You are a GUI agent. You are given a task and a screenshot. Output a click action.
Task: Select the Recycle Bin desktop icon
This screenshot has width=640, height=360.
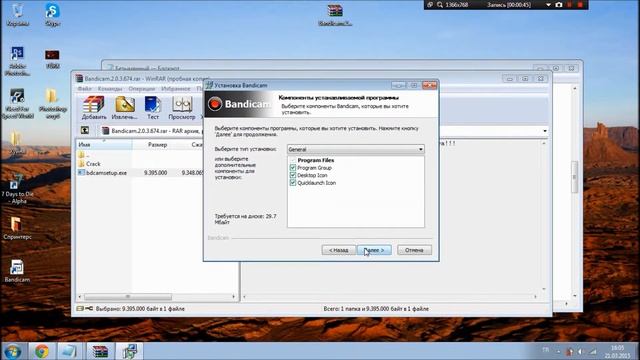(18, 15)
